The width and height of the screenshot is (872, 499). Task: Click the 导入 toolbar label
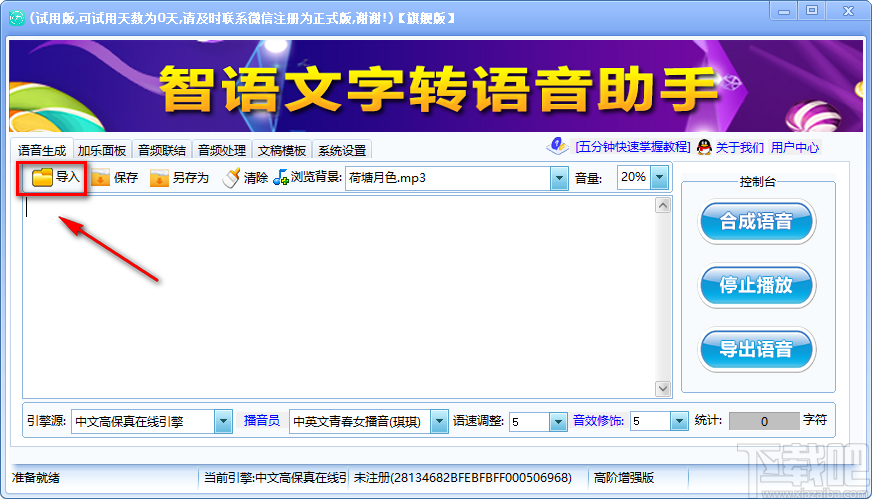(x=68, y=177)
